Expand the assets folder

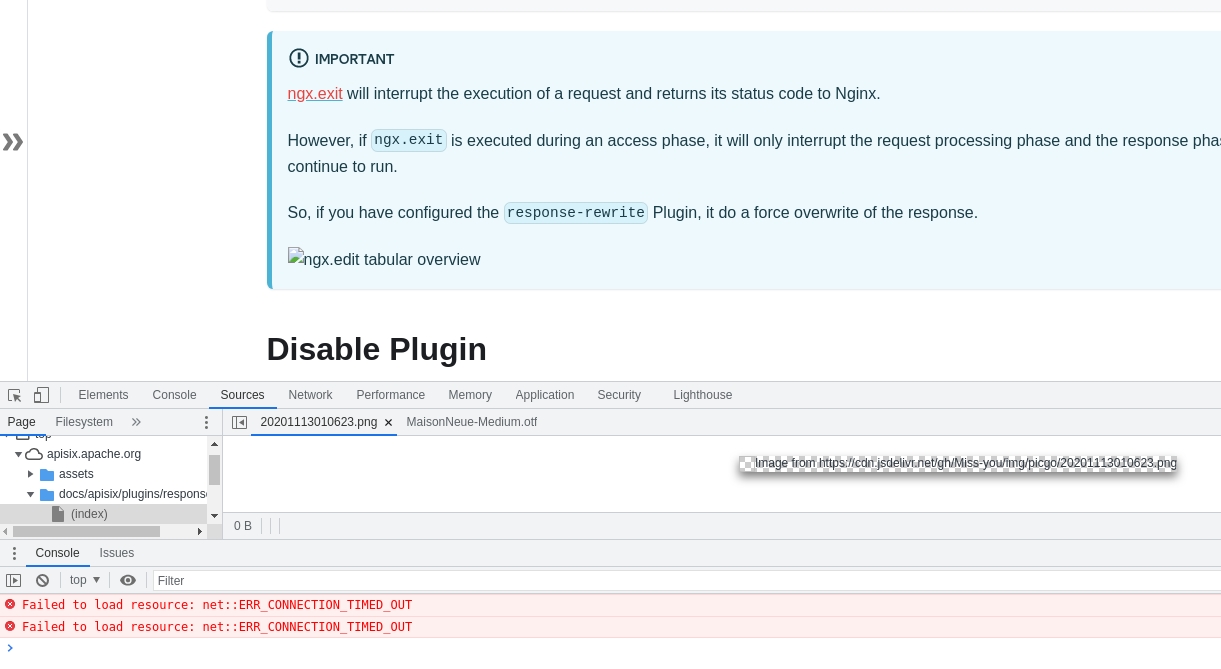31,474
